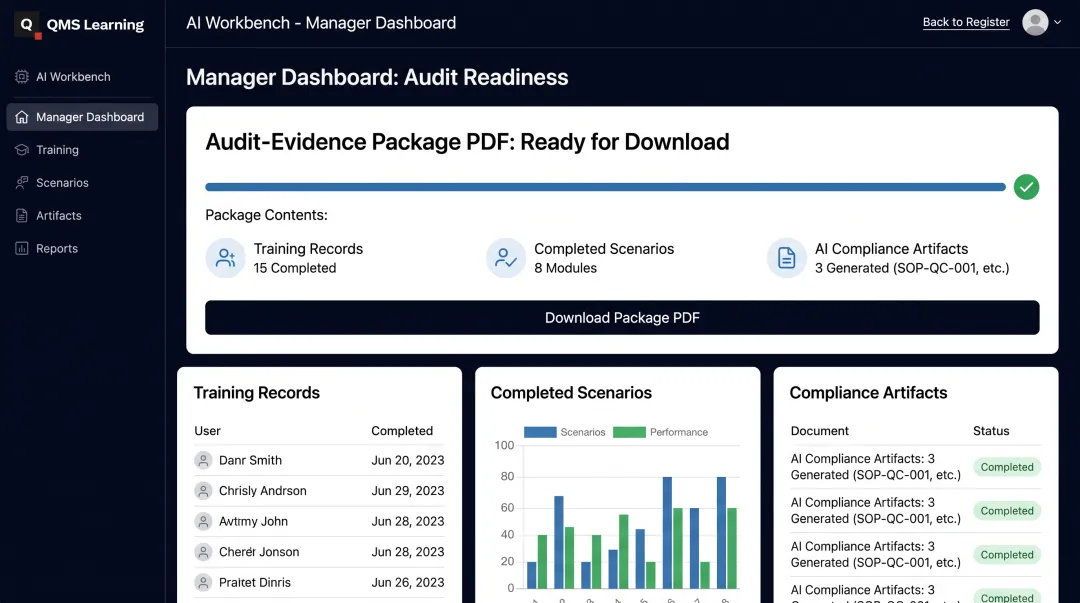Click the Cherér Jonson name
This screenshot has height=603, width=1080.
point(259,551)
